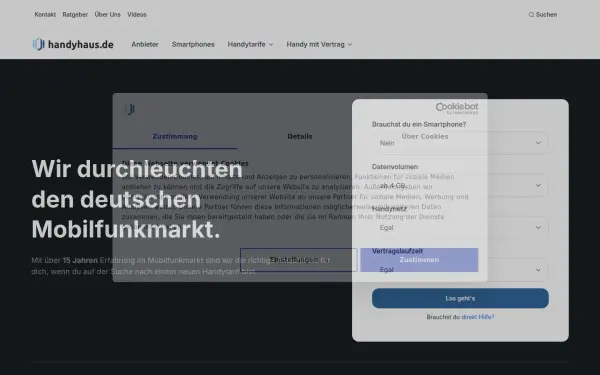Click the headline Wir durchleuchten den deutschen Mobilfunkmarkt
This screenshot has height=375, width=600.
pyautogui.click(x=137, y=199)
